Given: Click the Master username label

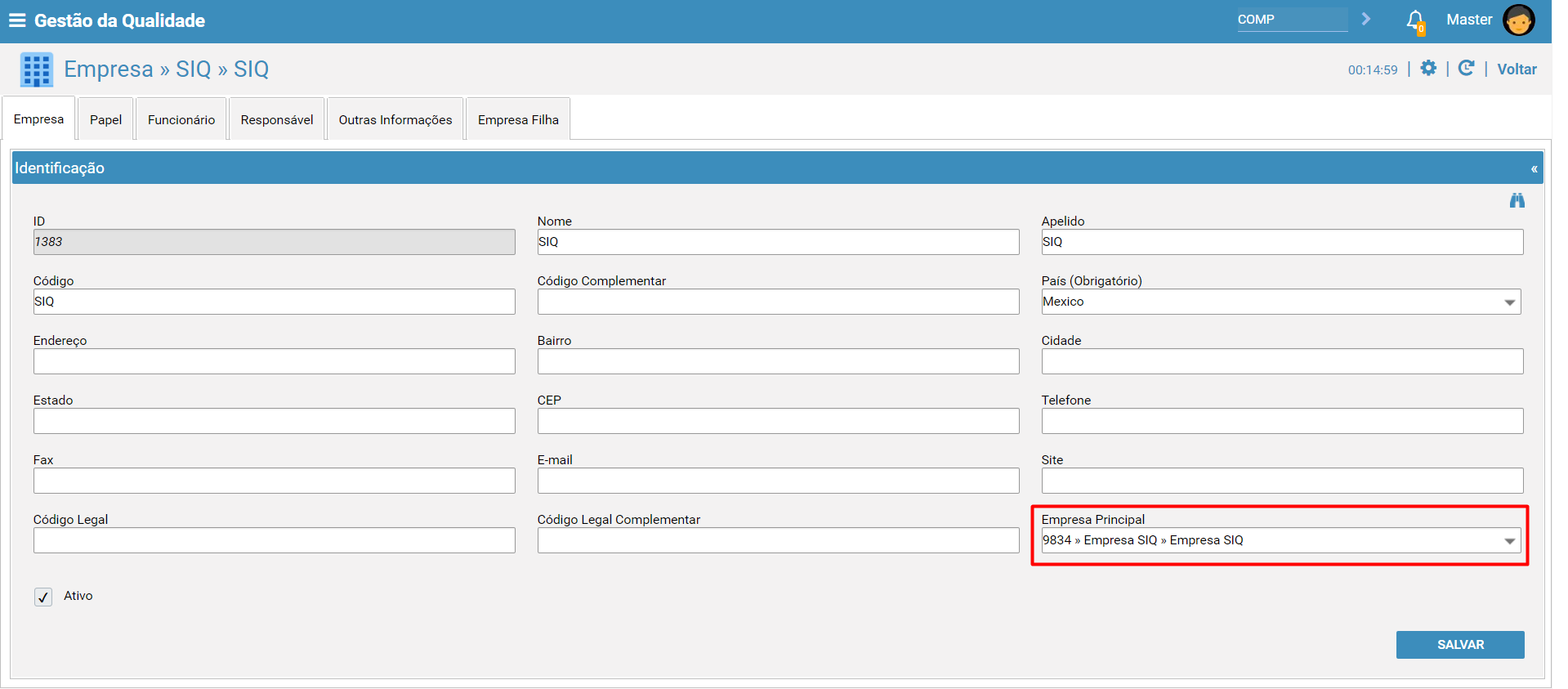Looking at the screenshot, I should point(1469,20).
